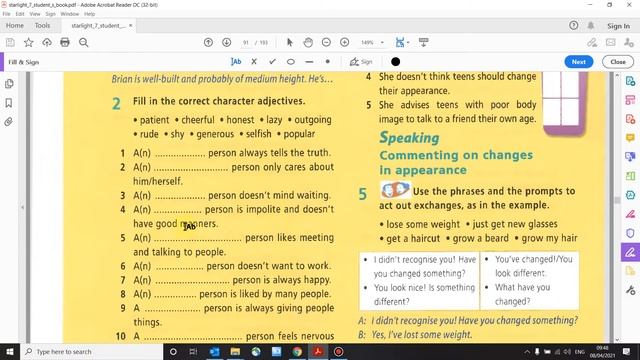Viewport: 640px width, 360px height.
Task: Click the scroll down arrow of document
Action: [x=617, y=340]
